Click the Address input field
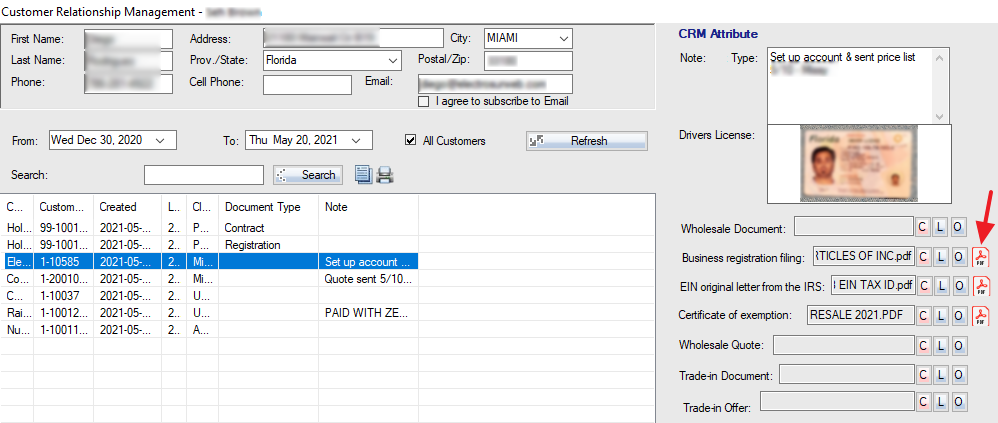 [353, 38]
